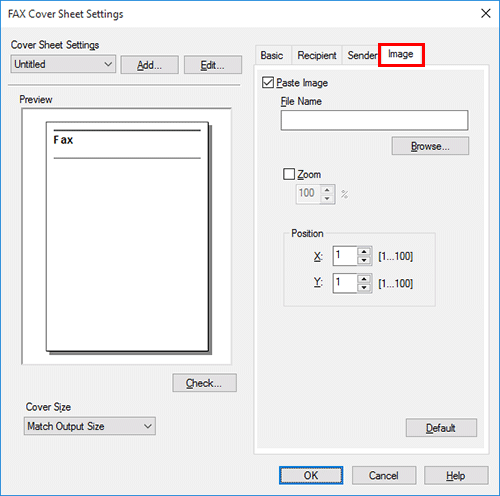Click the cover sheet preview page

[x=127, y=236]
